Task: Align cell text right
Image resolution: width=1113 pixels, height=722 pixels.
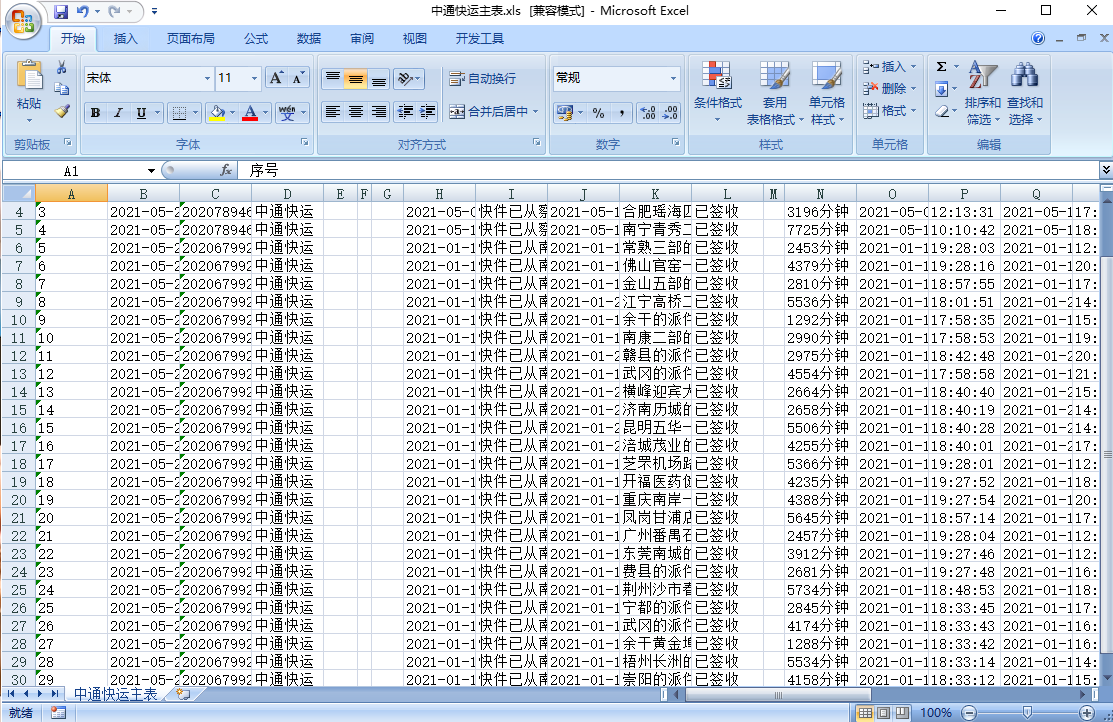Action: [x=379, y=111]
